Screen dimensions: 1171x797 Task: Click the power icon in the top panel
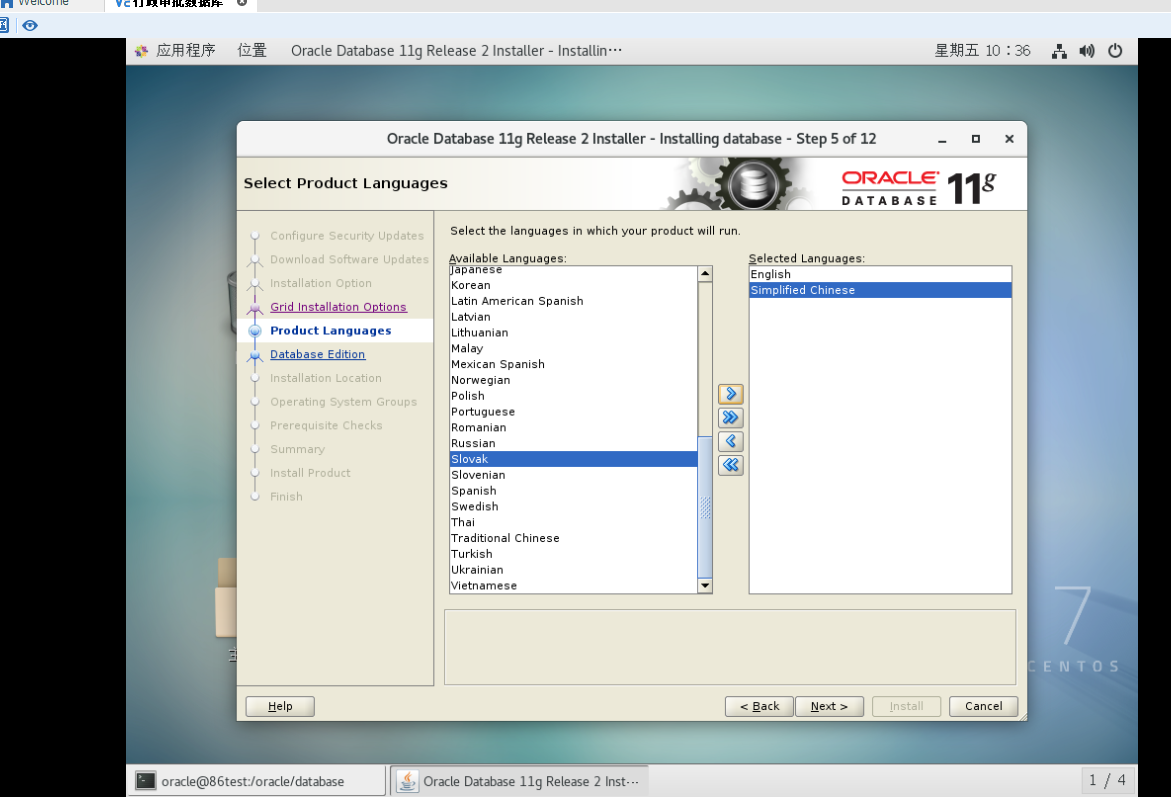[1113, 50]
